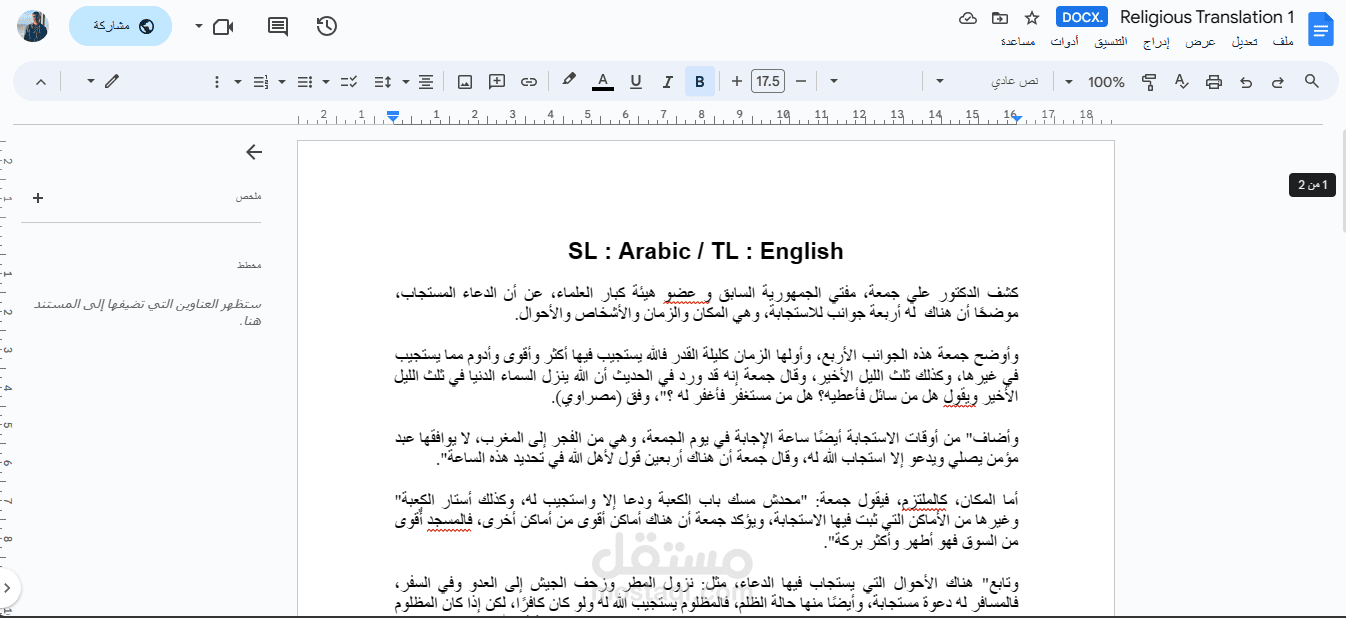Increase font size with plus button
This screenshot has width=1346, height=618.
click(x=737, y=81)
